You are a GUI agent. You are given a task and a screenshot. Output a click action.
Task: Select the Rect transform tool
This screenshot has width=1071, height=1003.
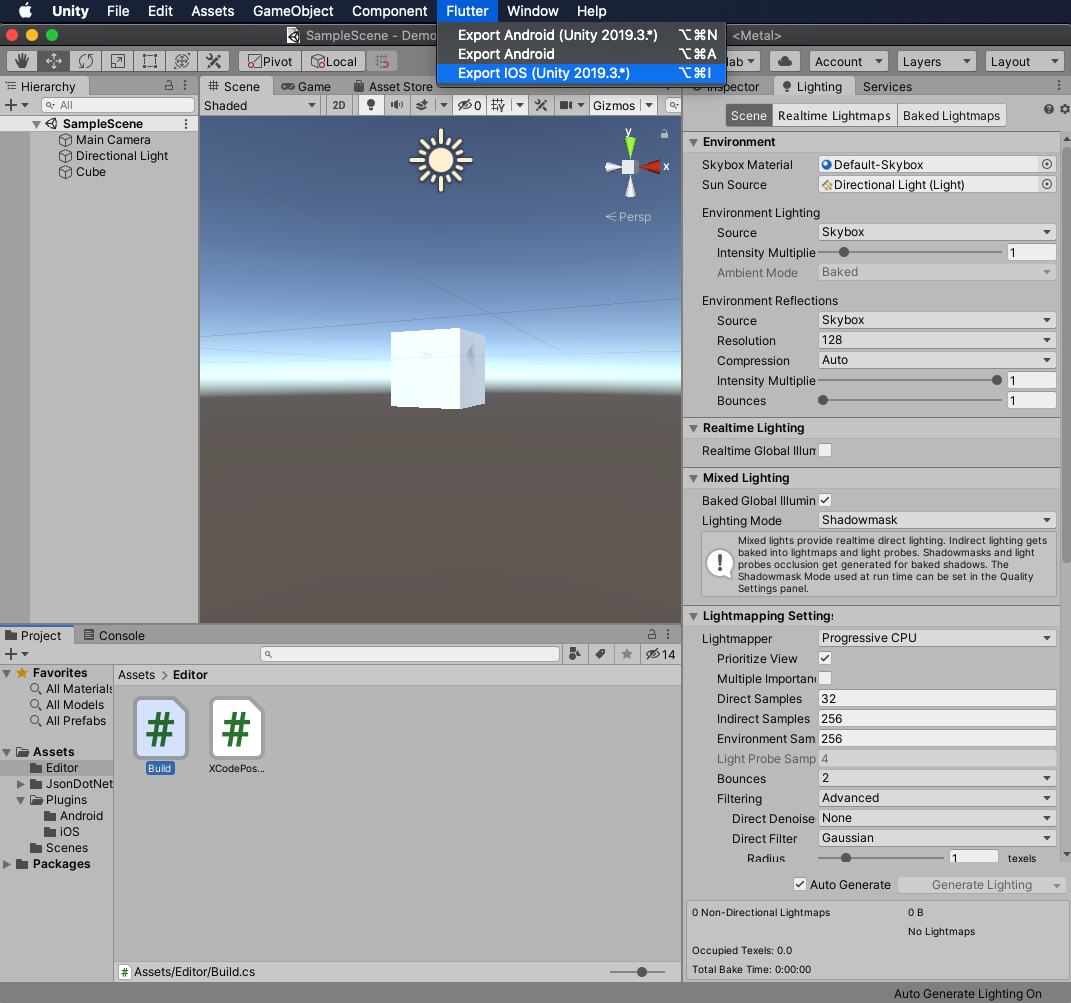click(150, 61)
